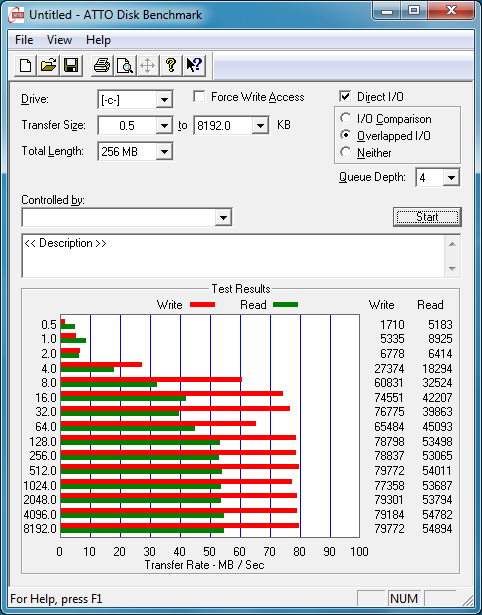Viewport: 482px width, 615px height.
Task: Open the View menu
Action: point(59,40)
